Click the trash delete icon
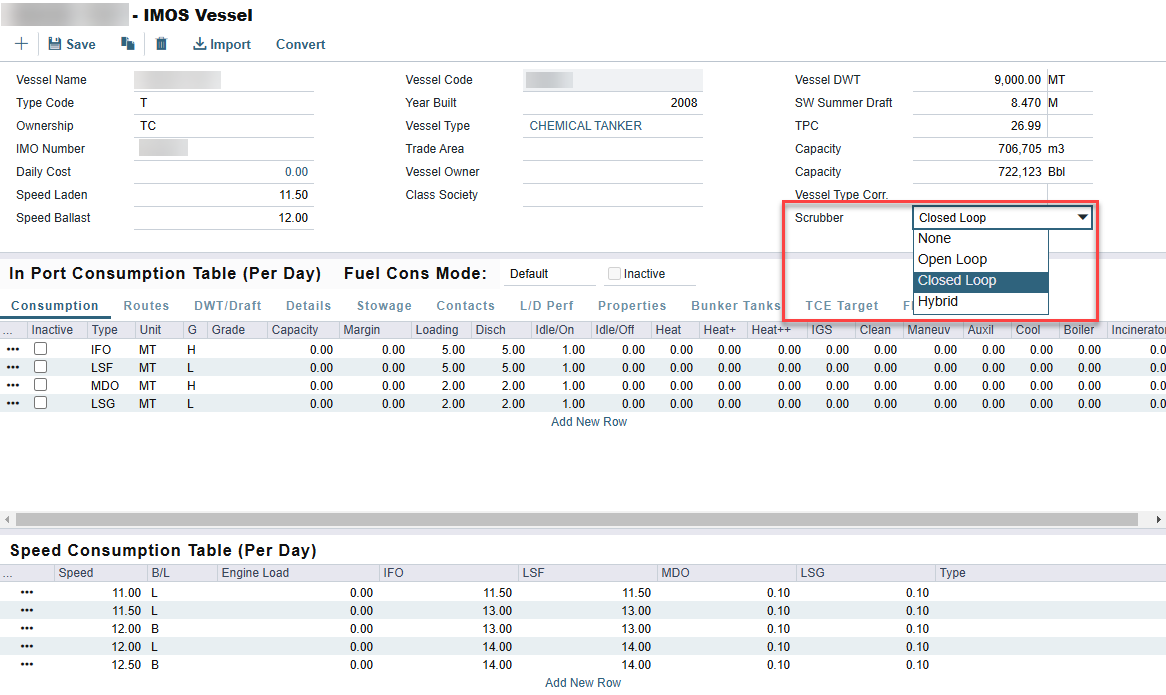1166x695 pixels. click(x=161, y=44)
